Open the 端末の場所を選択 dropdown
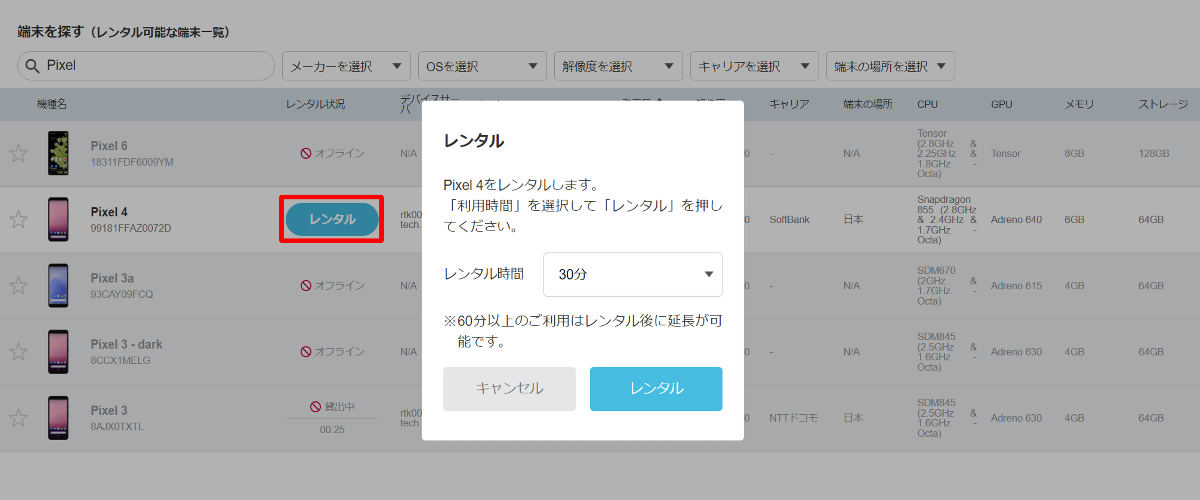Screen dimensions: 1200x500 click(890, 66)
